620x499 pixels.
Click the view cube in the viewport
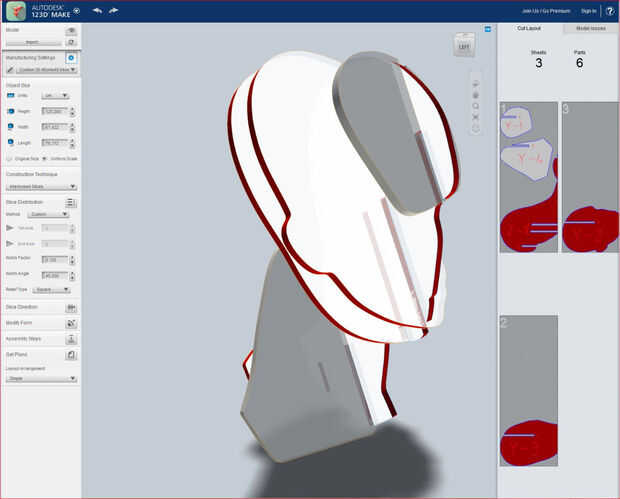[x=464, y=44]
